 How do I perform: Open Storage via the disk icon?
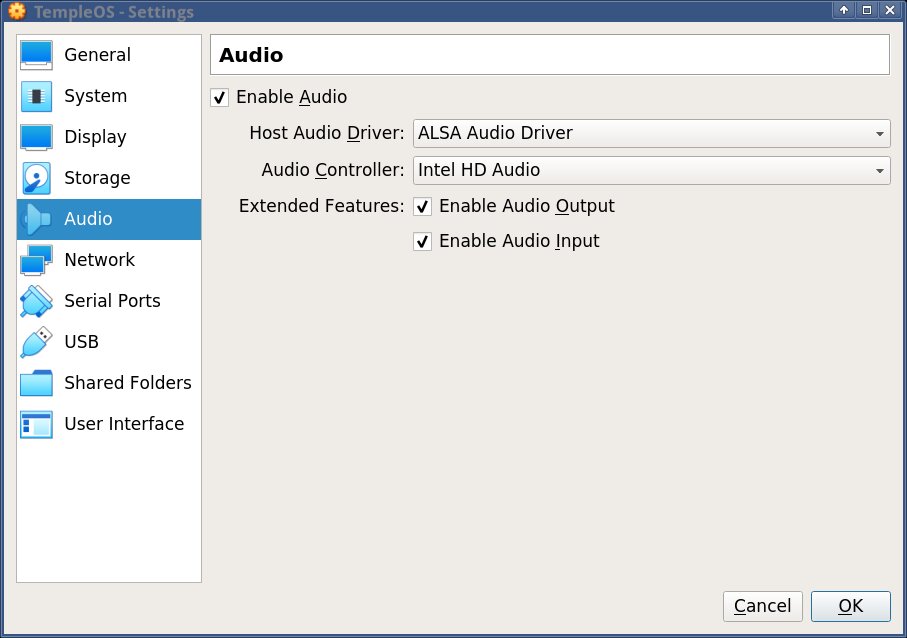(36, 178)
